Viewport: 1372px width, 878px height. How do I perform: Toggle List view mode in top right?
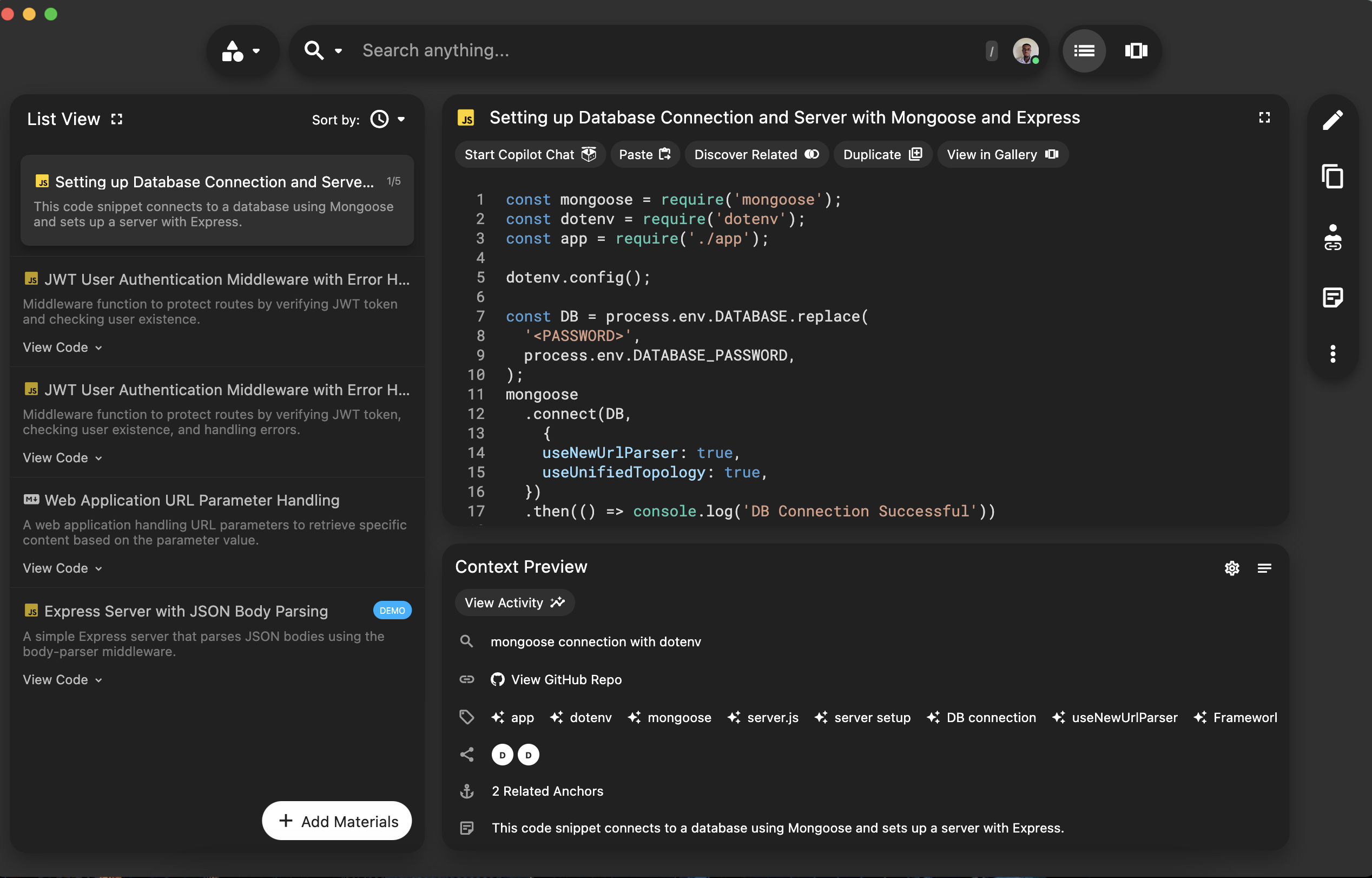coord(1084,51)
